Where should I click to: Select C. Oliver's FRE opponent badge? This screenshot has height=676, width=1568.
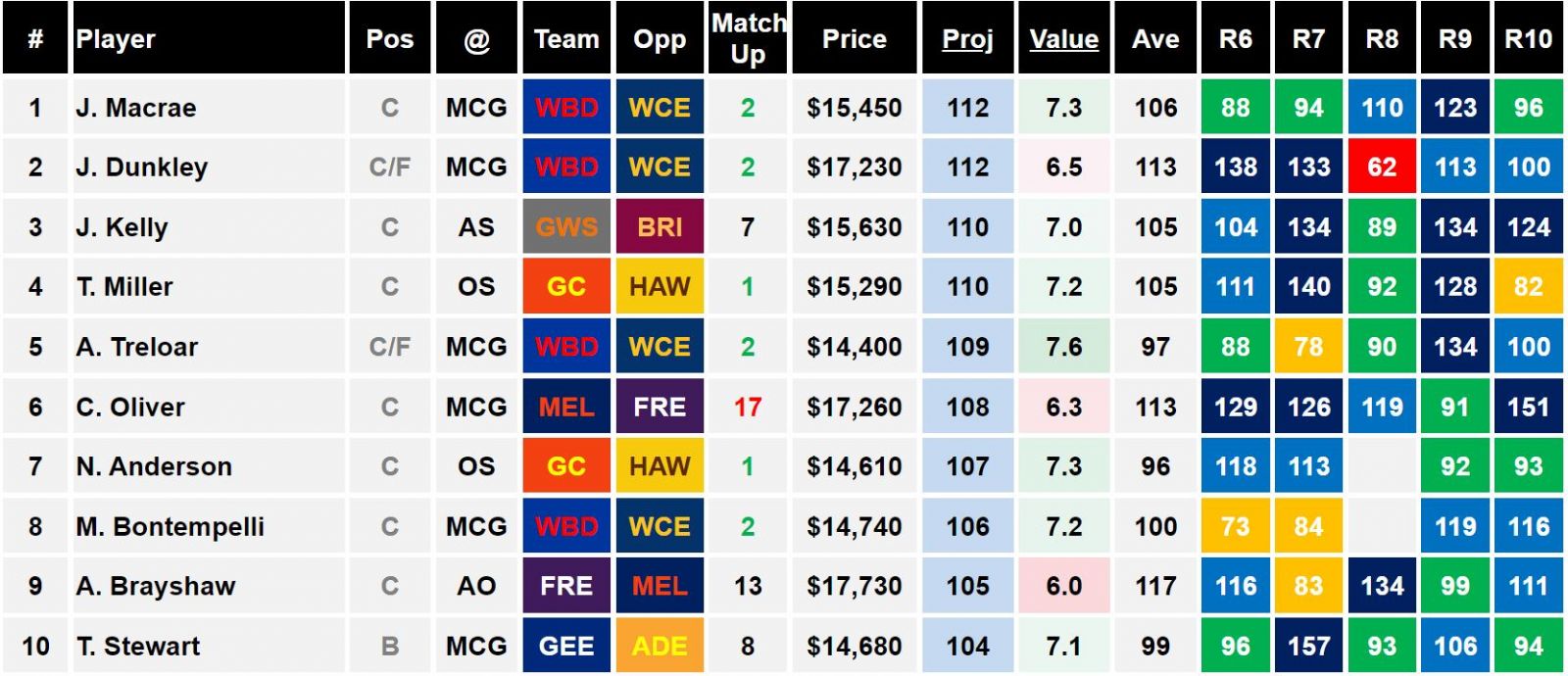coord(660,406)
